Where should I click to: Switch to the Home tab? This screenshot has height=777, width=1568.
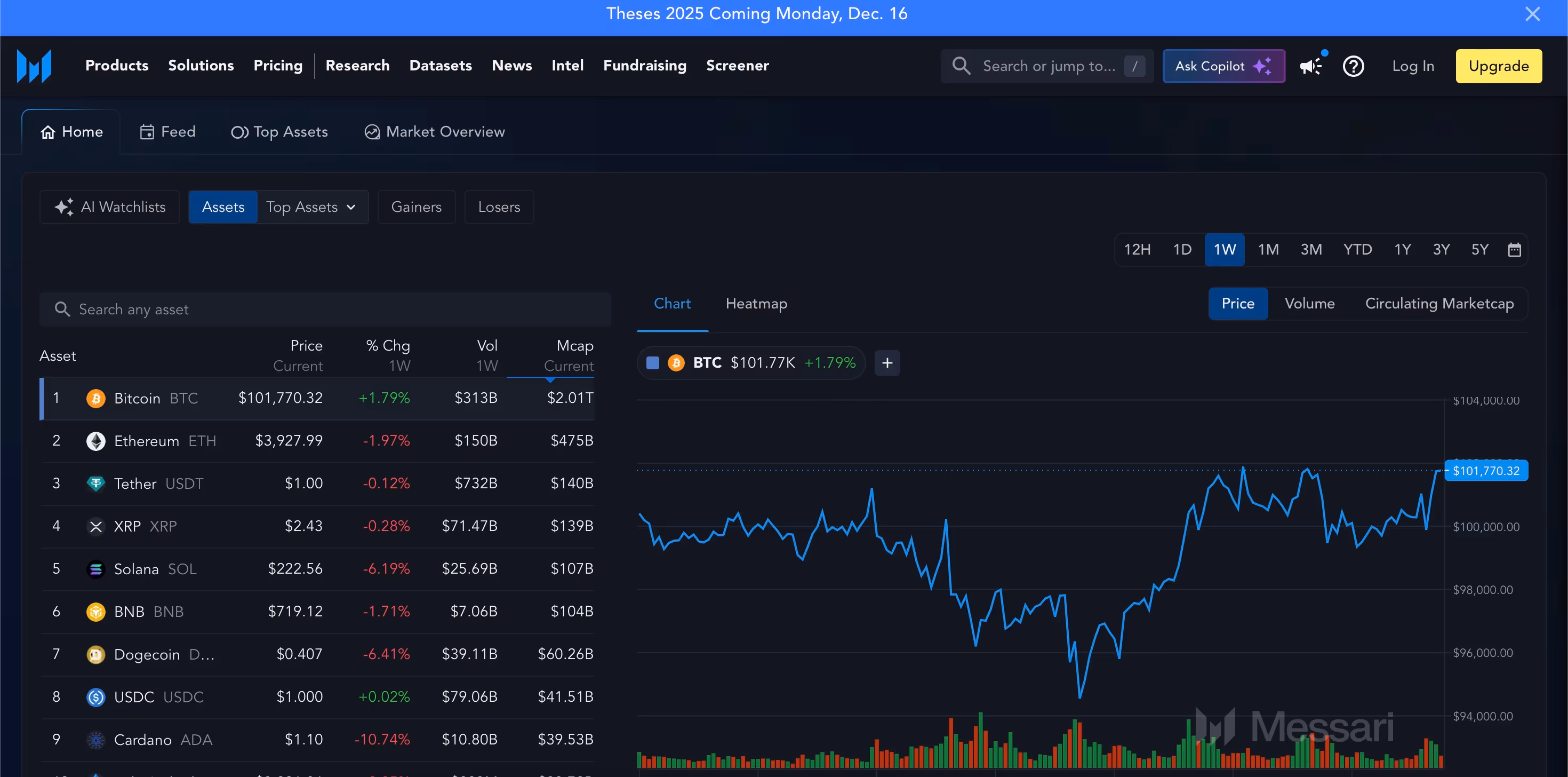71,132
